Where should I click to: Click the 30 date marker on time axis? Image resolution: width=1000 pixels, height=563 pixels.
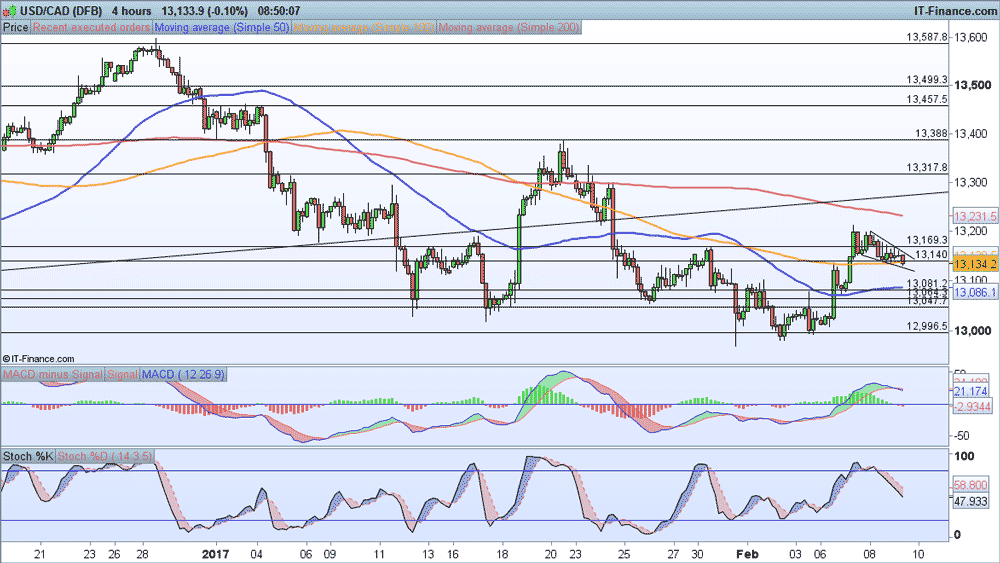coord(698,554)
